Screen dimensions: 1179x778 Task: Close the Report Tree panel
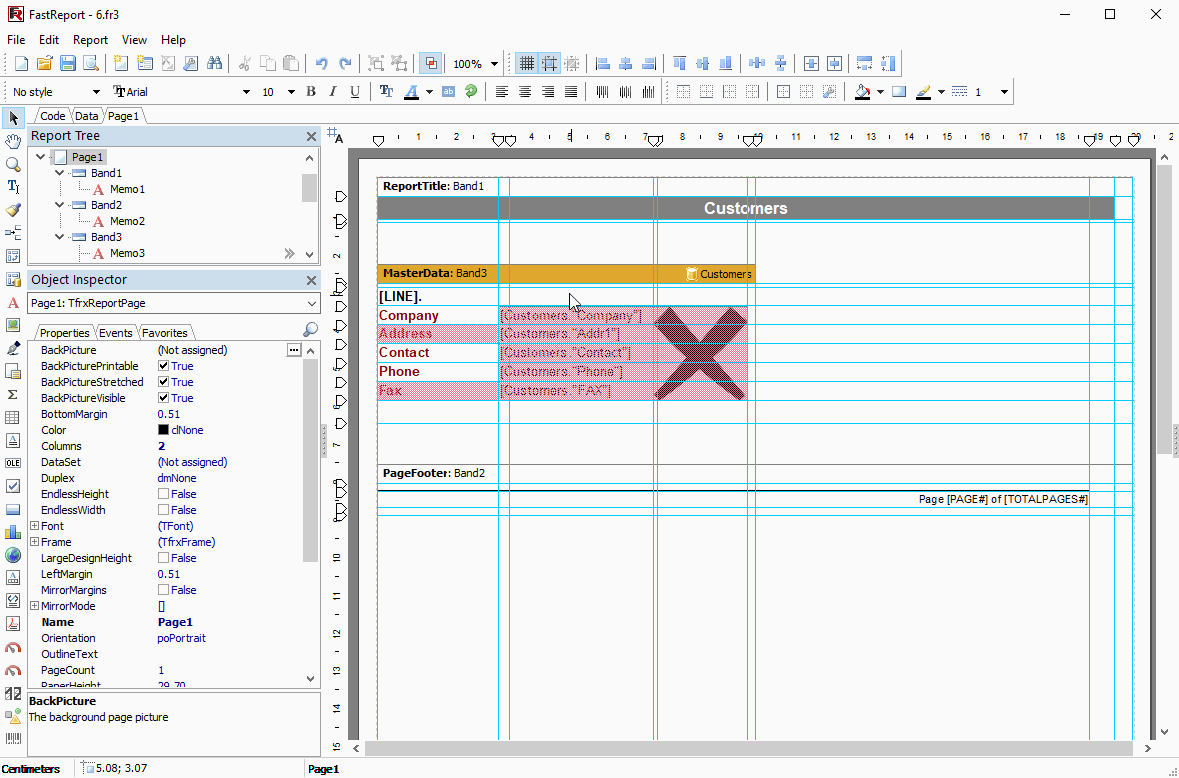[311, 136]
